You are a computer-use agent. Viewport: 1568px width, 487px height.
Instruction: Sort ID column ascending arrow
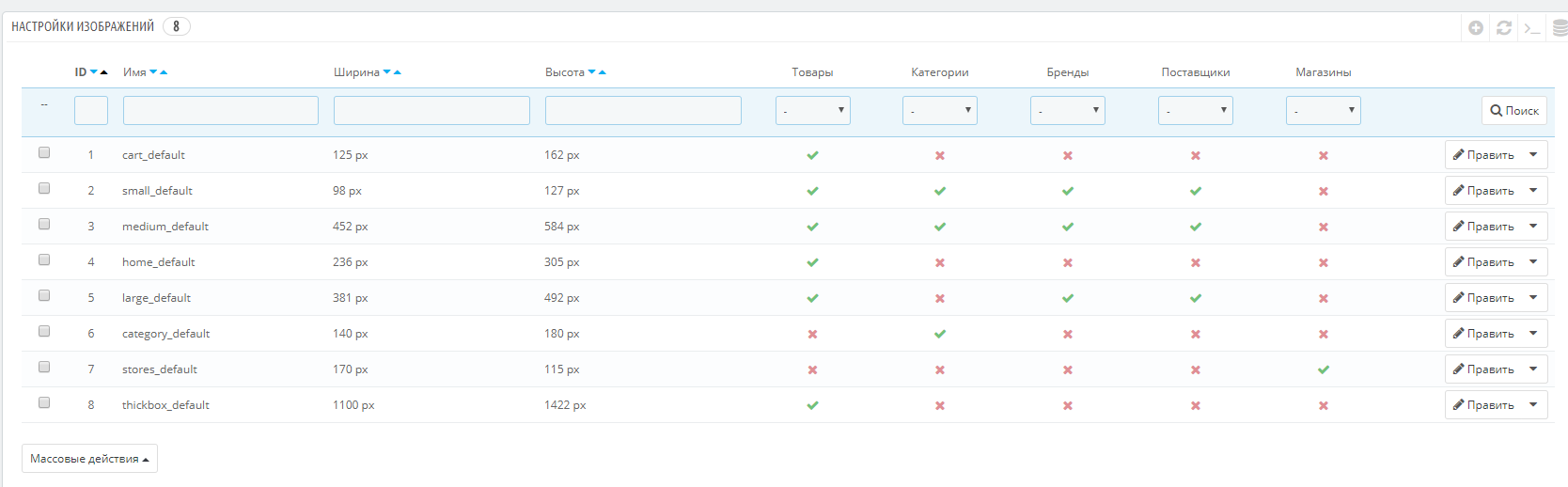[x=104, y=72]
